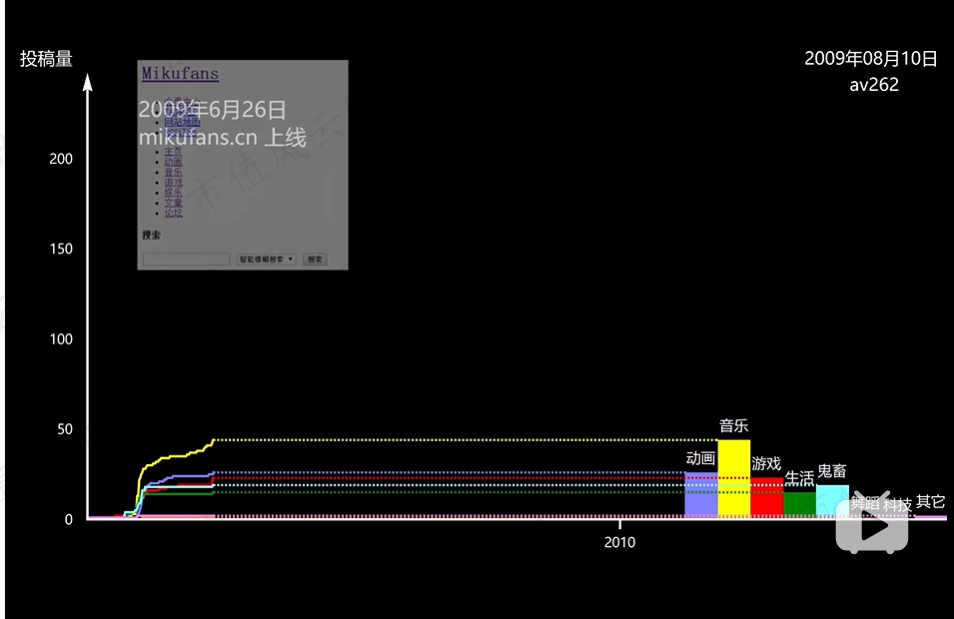Open the Mikufans title link

tap(180, 74)
